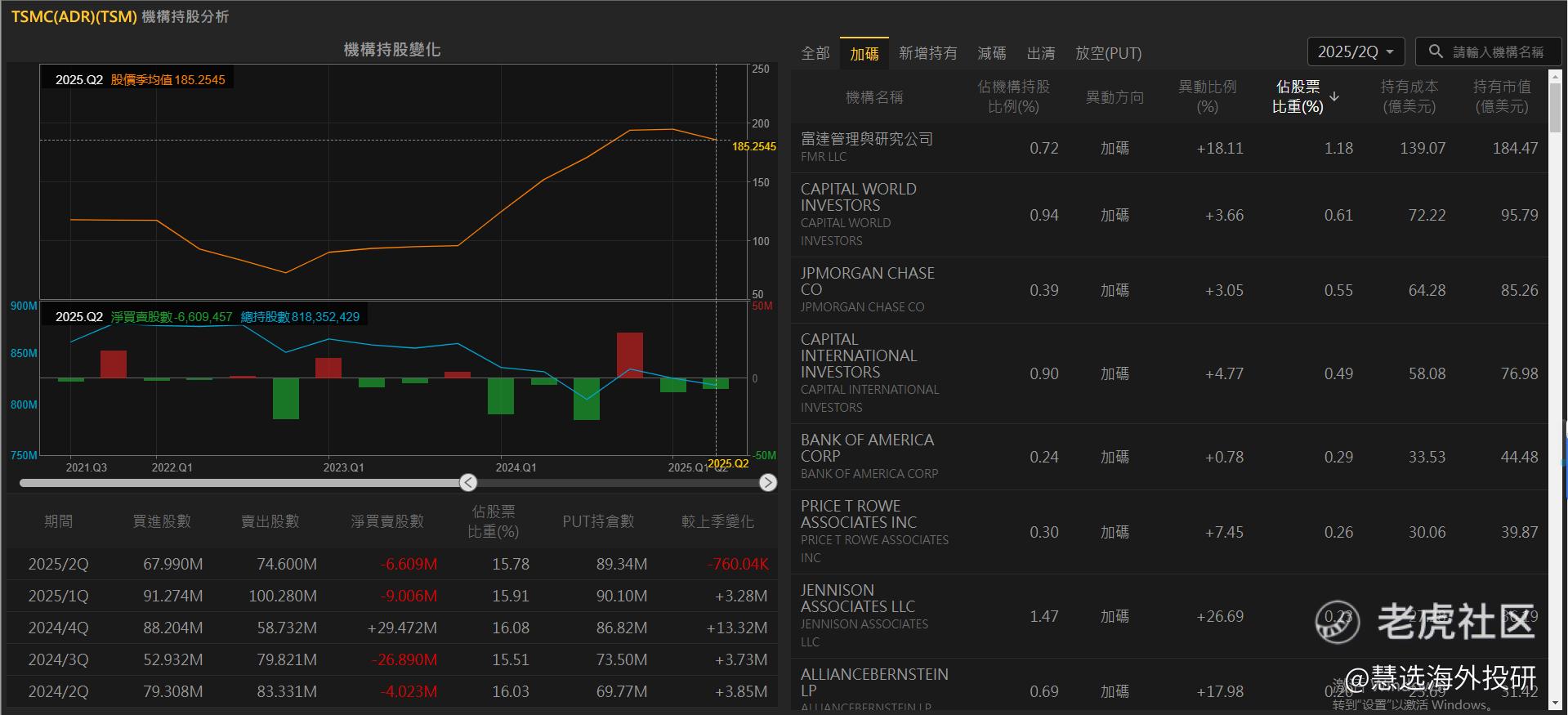The image size is (1568, 715).
Task: Select the PRICE T ROWE ASSOCIATES INC row
Action: [1169, 532]
